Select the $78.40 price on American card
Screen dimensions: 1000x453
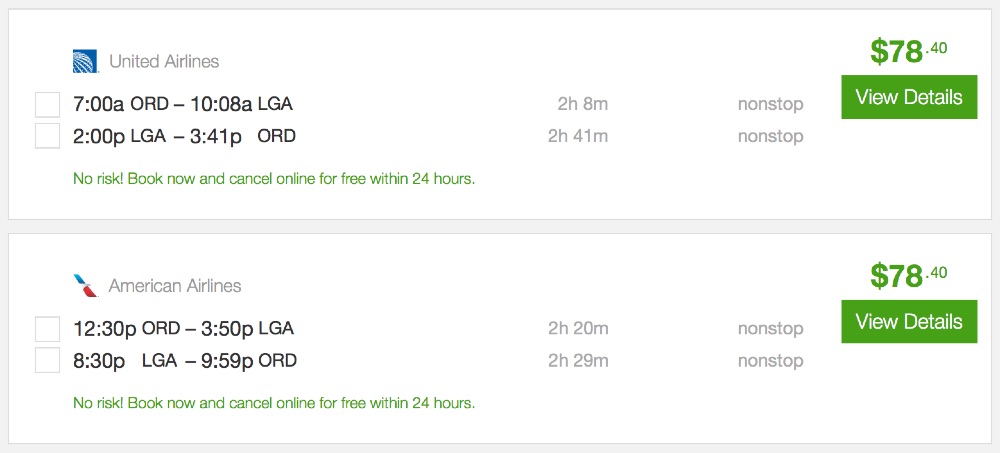(x=908, y=275)
